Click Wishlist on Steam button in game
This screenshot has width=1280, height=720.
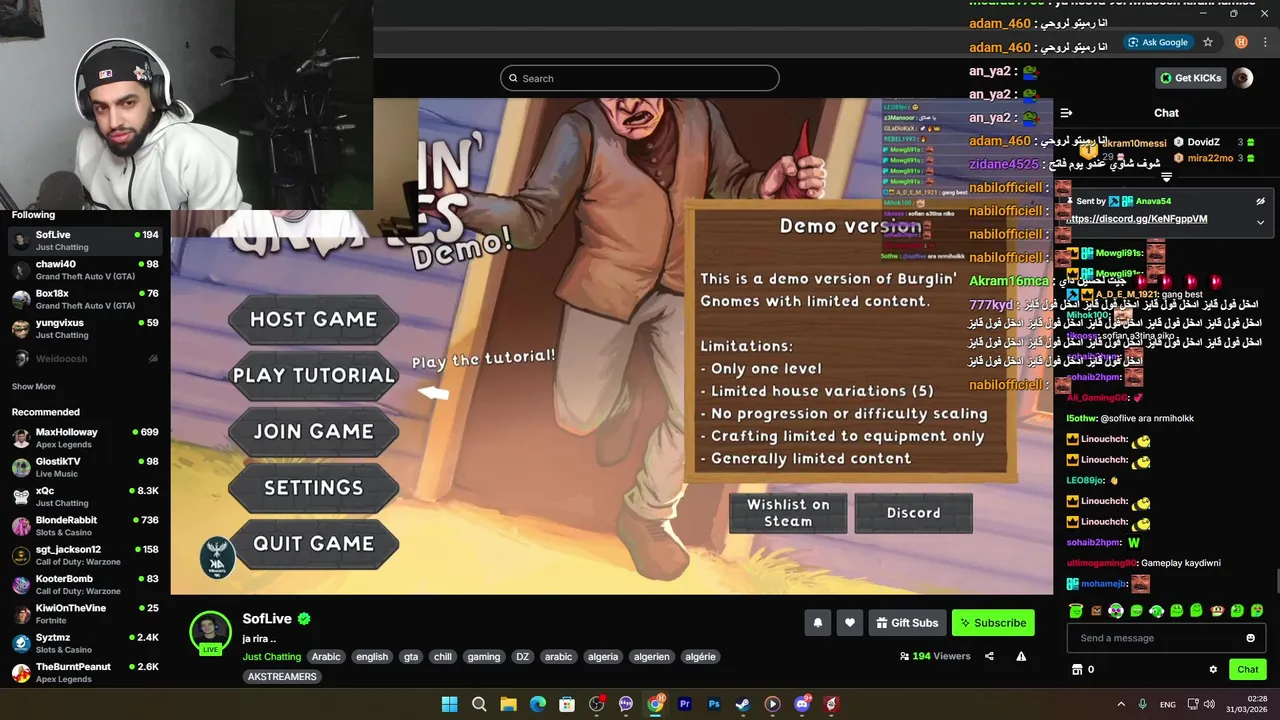[788, 513]
